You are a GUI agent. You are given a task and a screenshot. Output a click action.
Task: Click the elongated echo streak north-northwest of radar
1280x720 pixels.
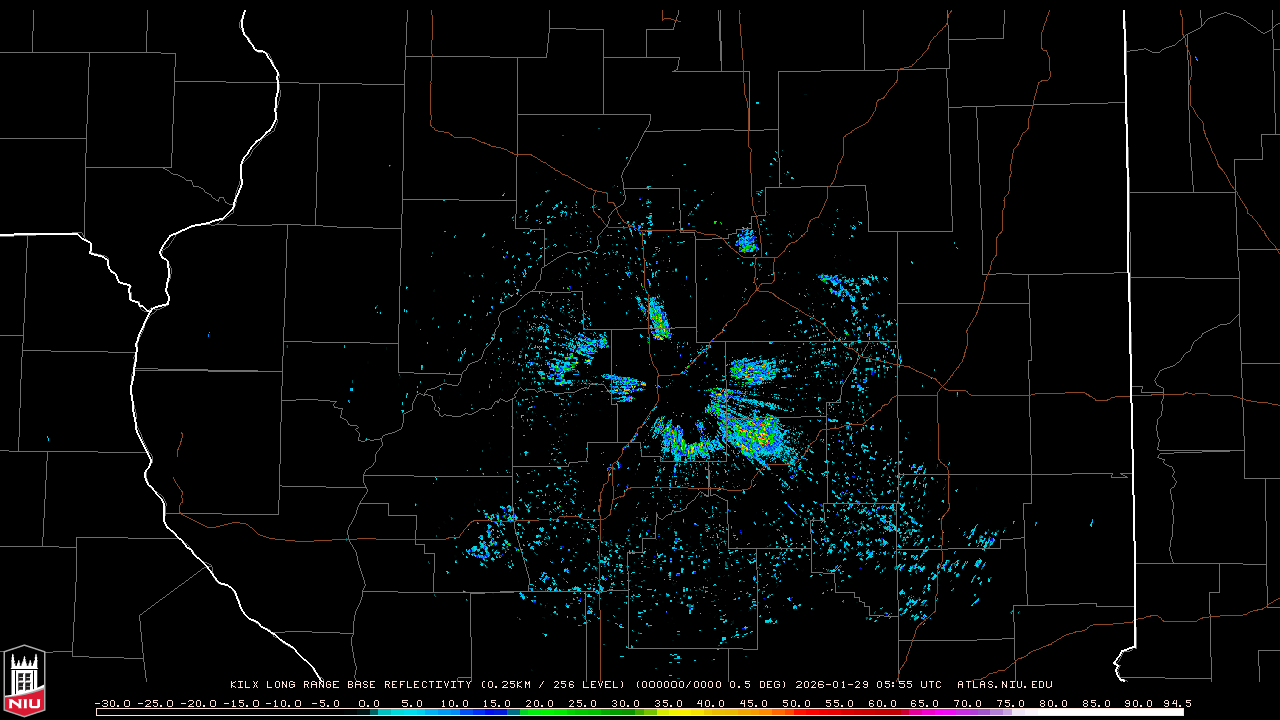(x=657, y=319)
